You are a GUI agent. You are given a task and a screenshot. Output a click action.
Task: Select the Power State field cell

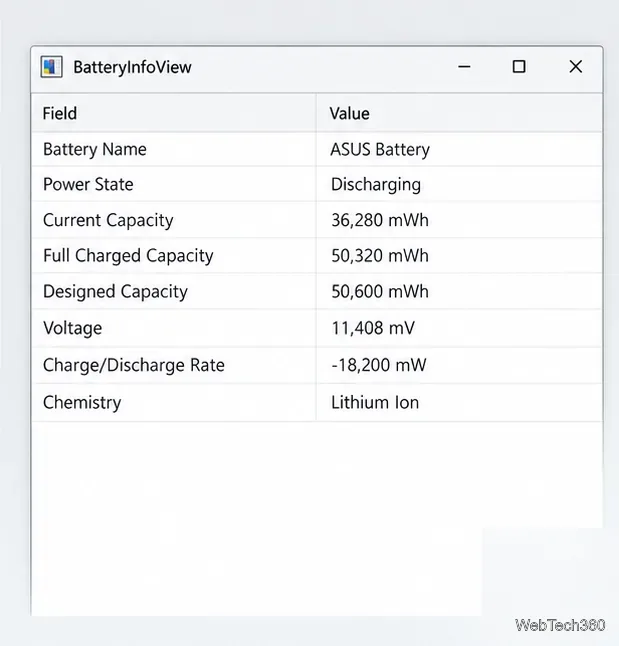click(174, 184)
